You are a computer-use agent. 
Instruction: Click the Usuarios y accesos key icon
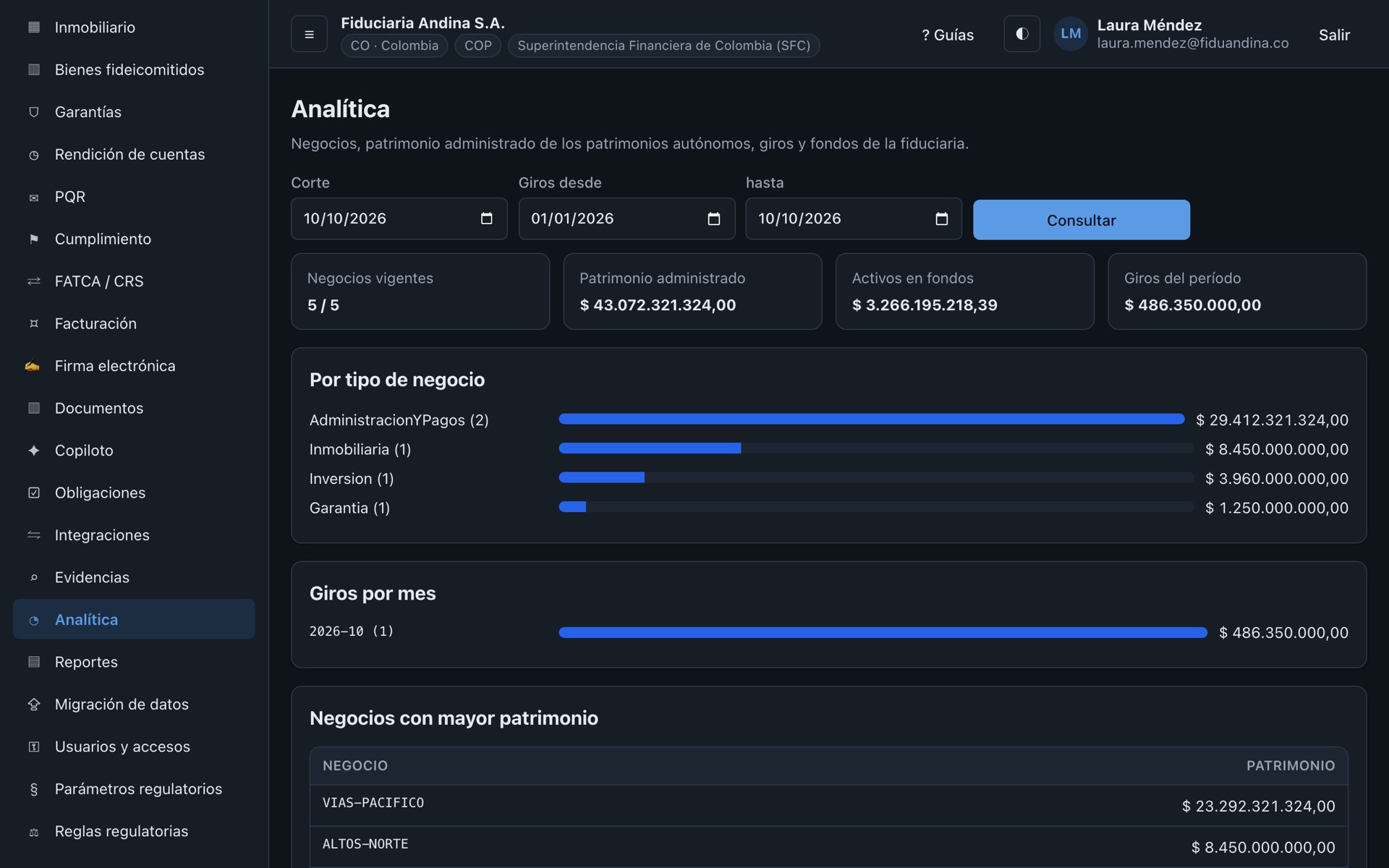[34, 746]
